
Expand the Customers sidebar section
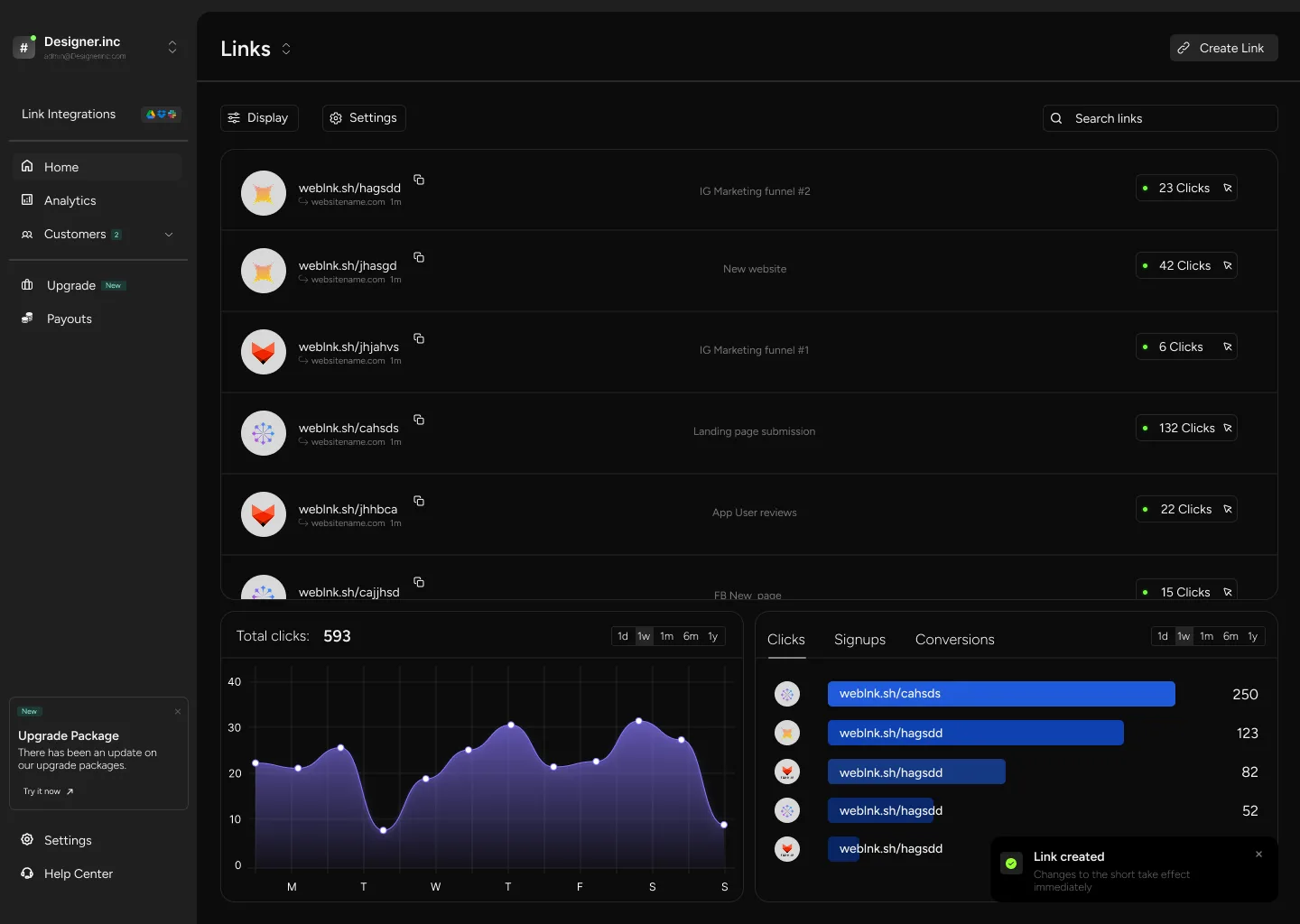point(169,235)
